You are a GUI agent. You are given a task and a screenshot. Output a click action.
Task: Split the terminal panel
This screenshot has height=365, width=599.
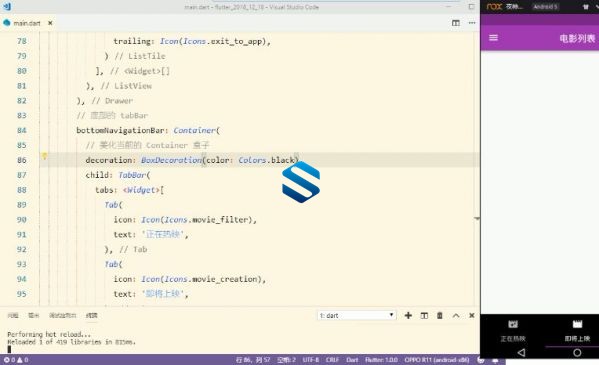(424, 315)
